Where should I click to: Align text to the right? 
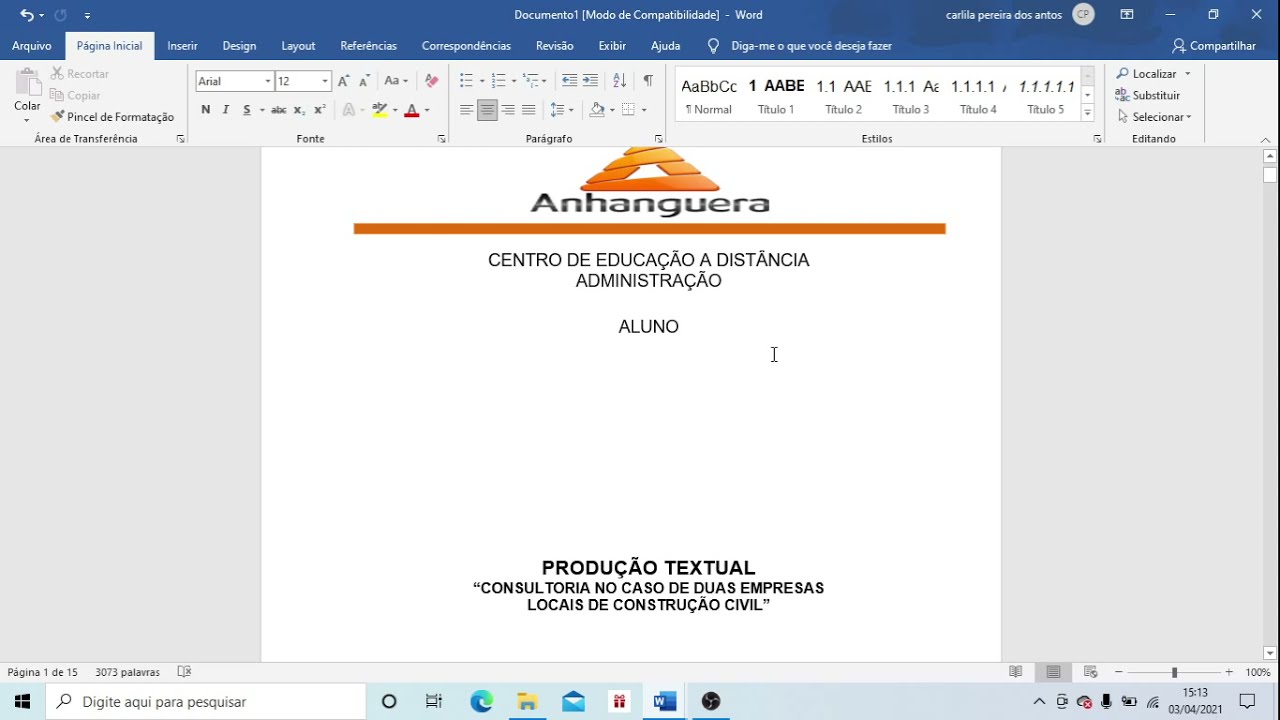tap(508, 110)
